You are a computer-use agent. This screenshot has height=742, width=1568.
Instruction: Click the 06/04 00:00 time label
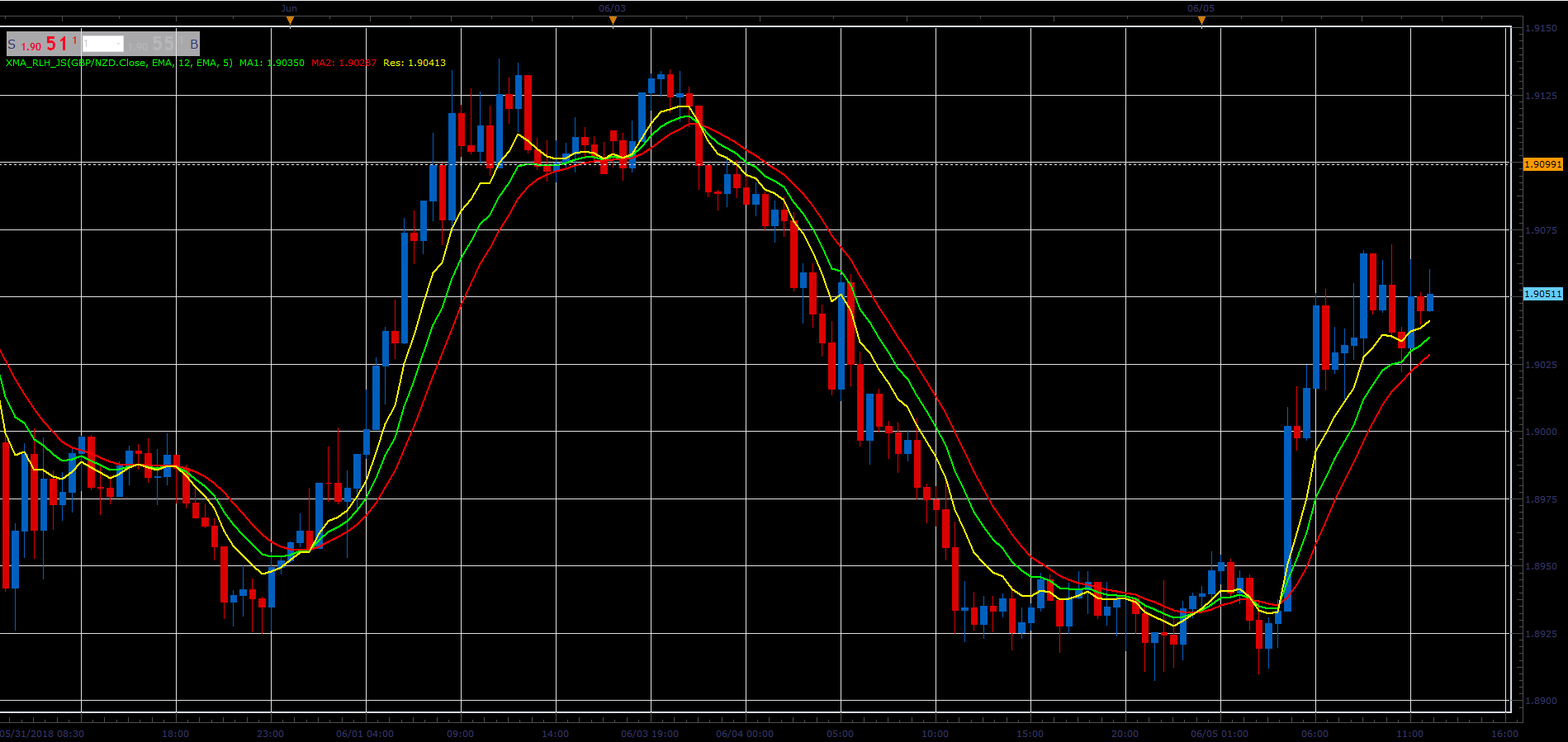pyautogui.click(x=745, y=734)
